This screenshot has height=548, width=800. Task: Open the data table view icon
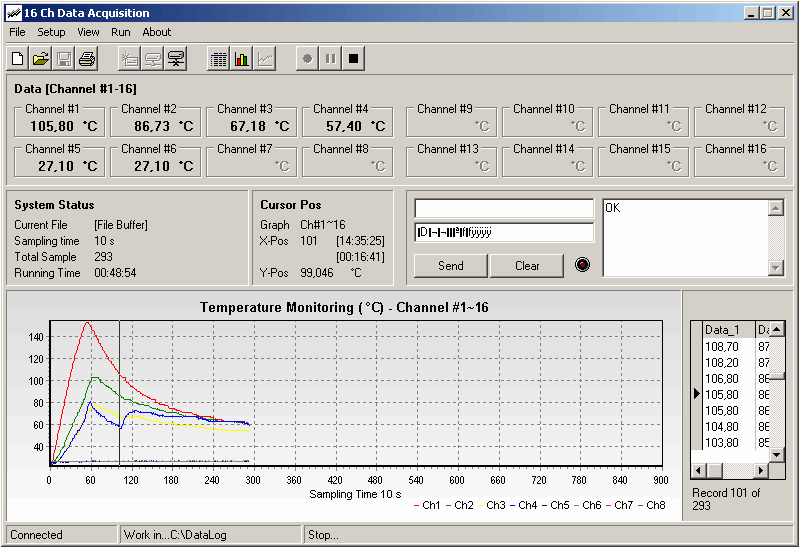coord(219,59)
